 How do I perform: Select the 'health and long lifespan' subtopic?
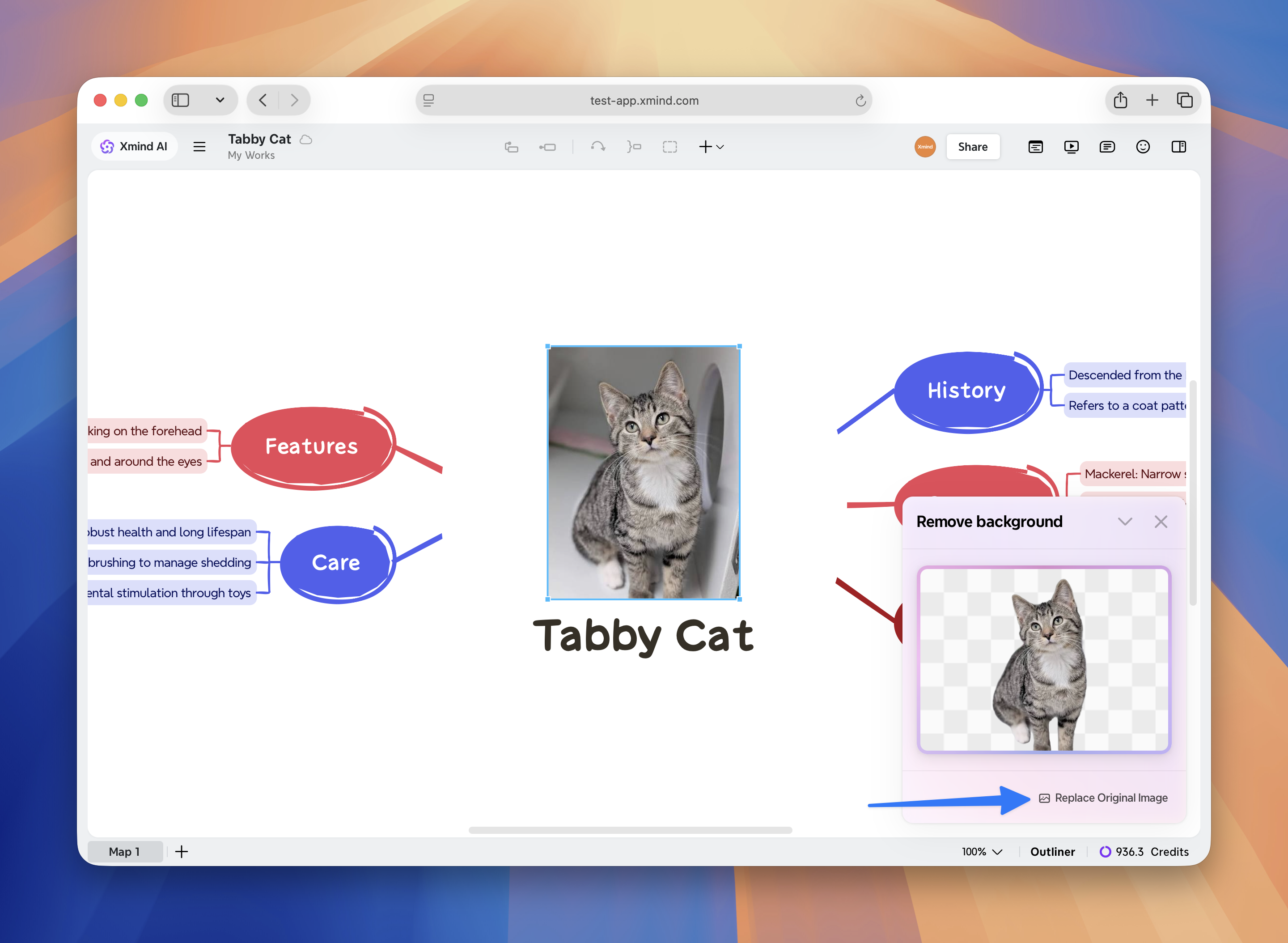[172, 532]
